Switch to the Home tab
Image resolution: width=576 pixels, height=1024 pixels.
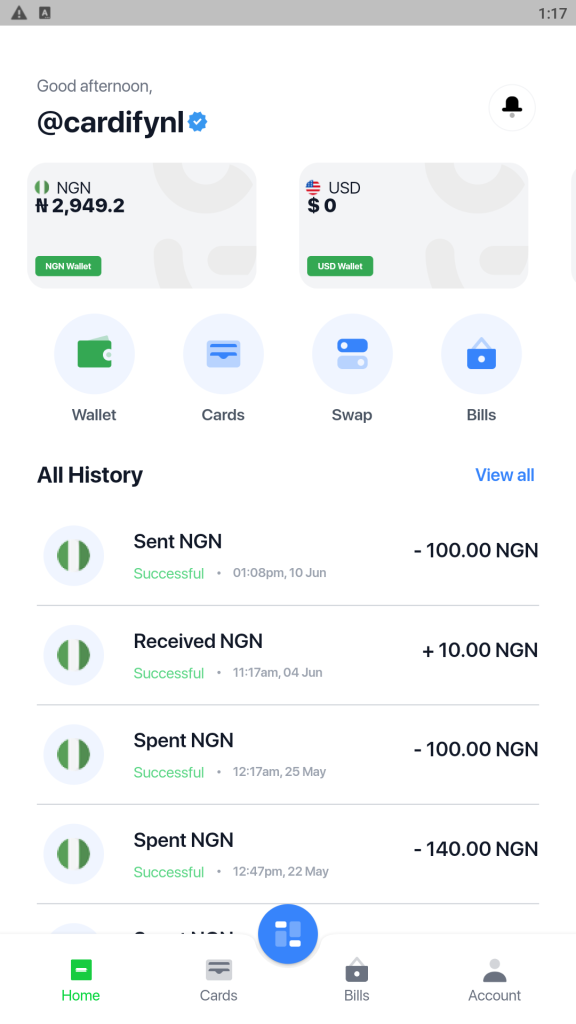[x=80, y=980]
